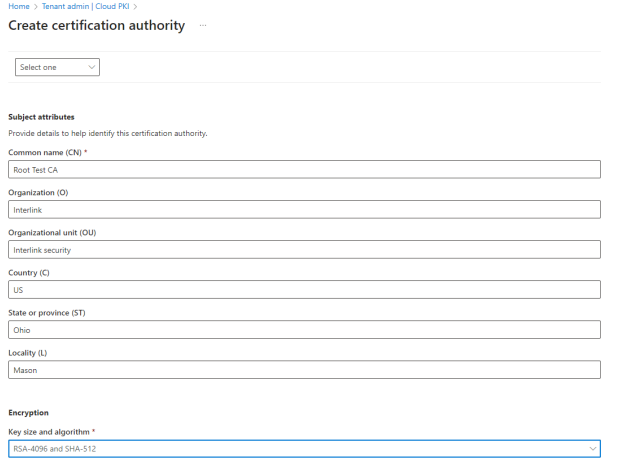Open the more options ellipsis beside the title
Viewport: 625px width, 476px height.
pos(203,26)
